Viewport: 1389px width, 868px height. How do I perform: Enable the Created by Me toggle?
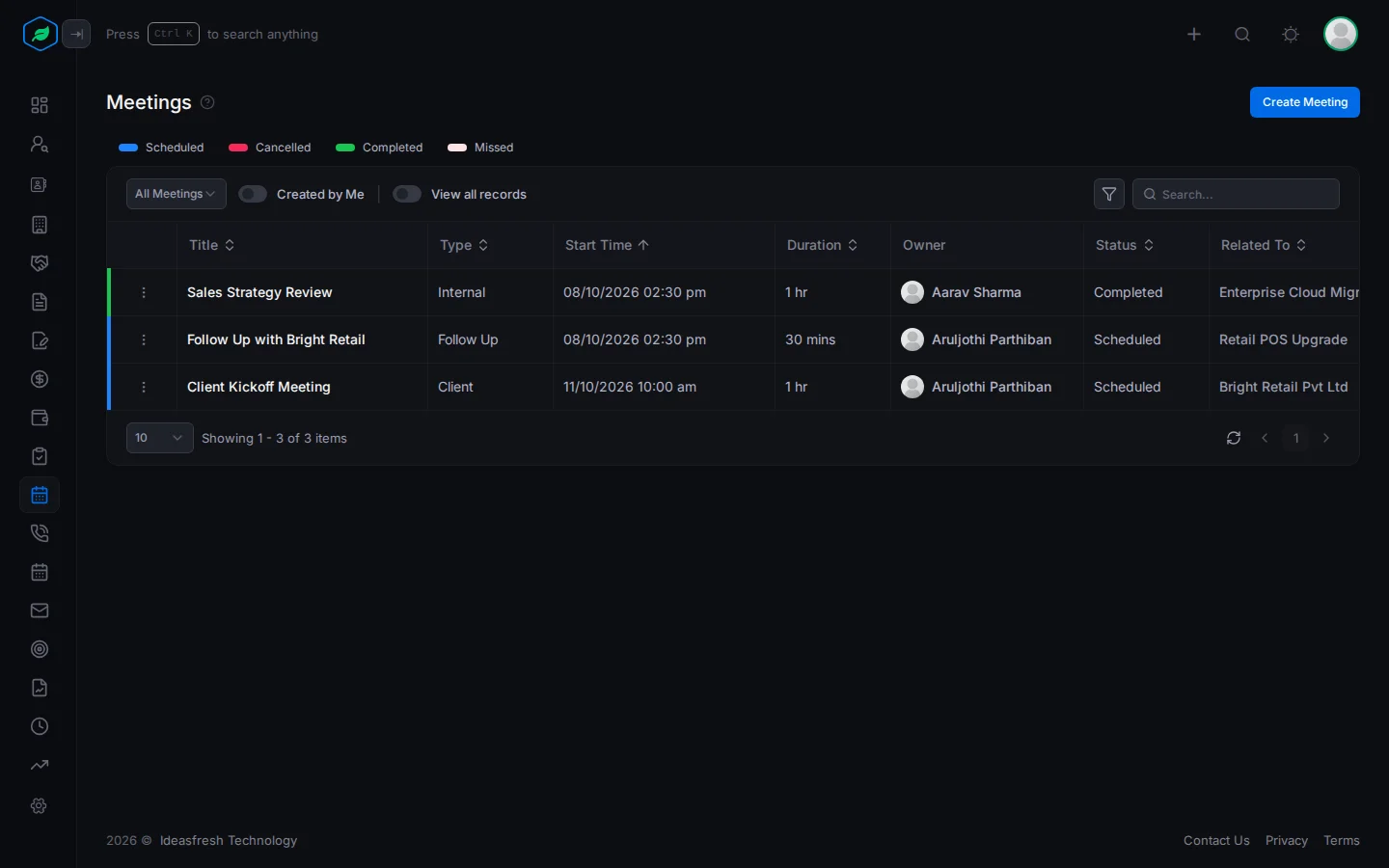pyautogui.click(x=253, y=194)
